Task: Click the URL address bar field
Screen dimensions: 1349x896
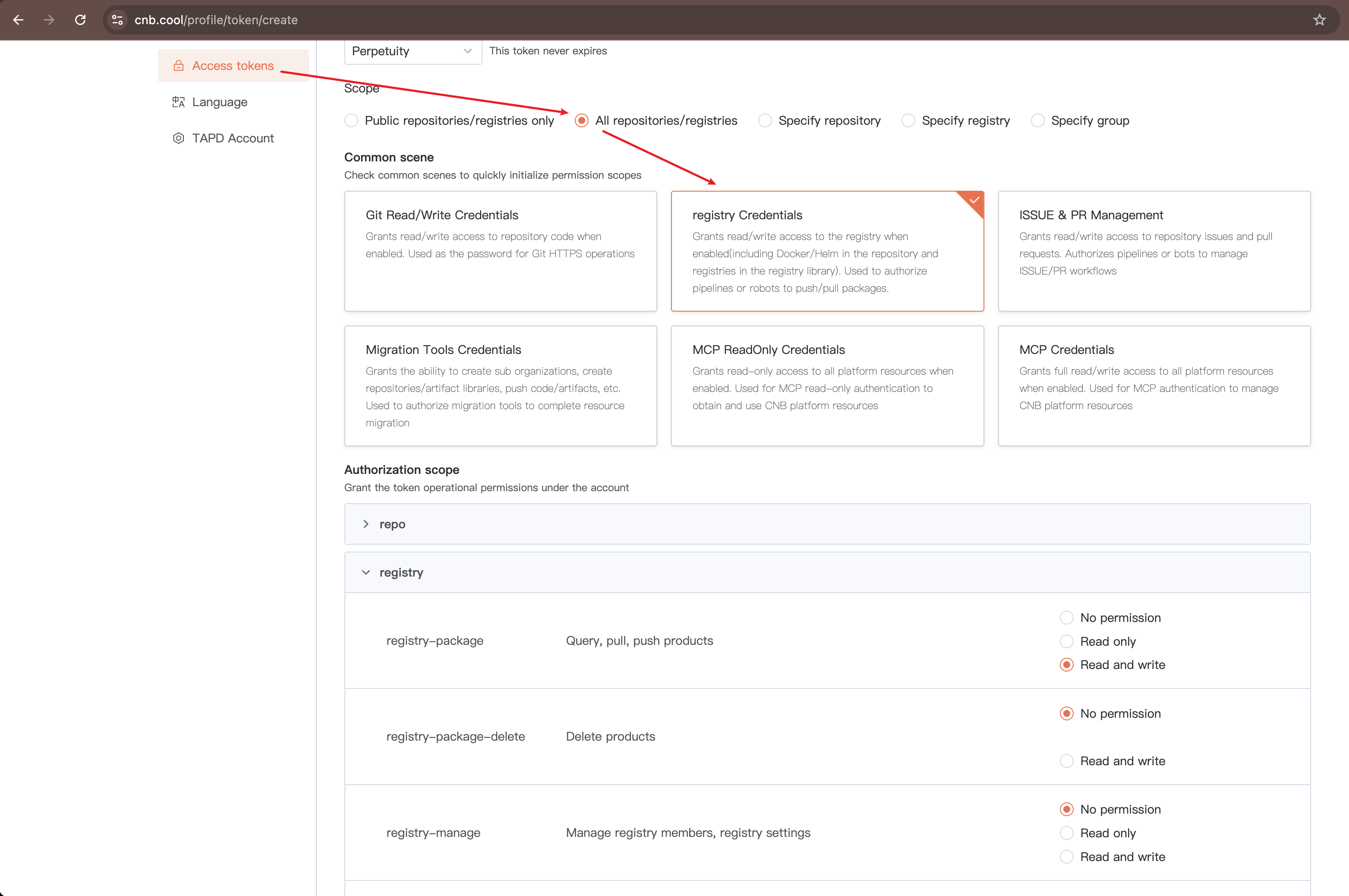Action: 686,20
